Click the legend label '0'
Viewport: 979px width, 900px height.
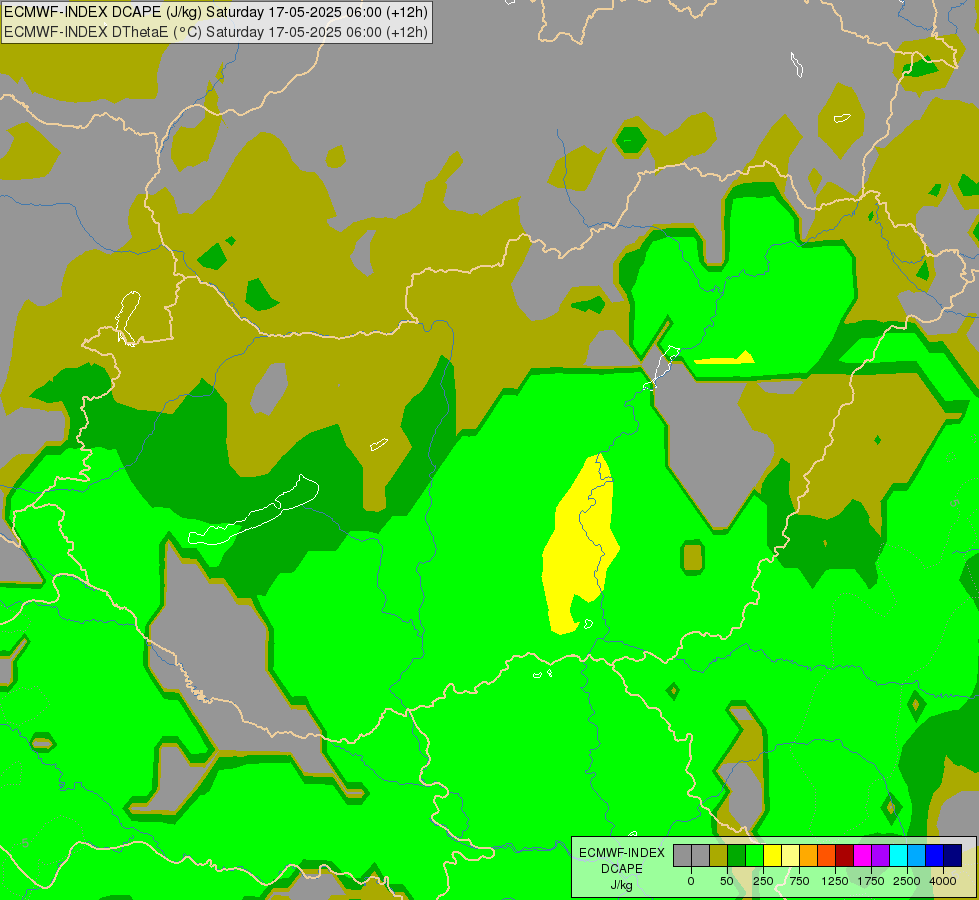691,881
